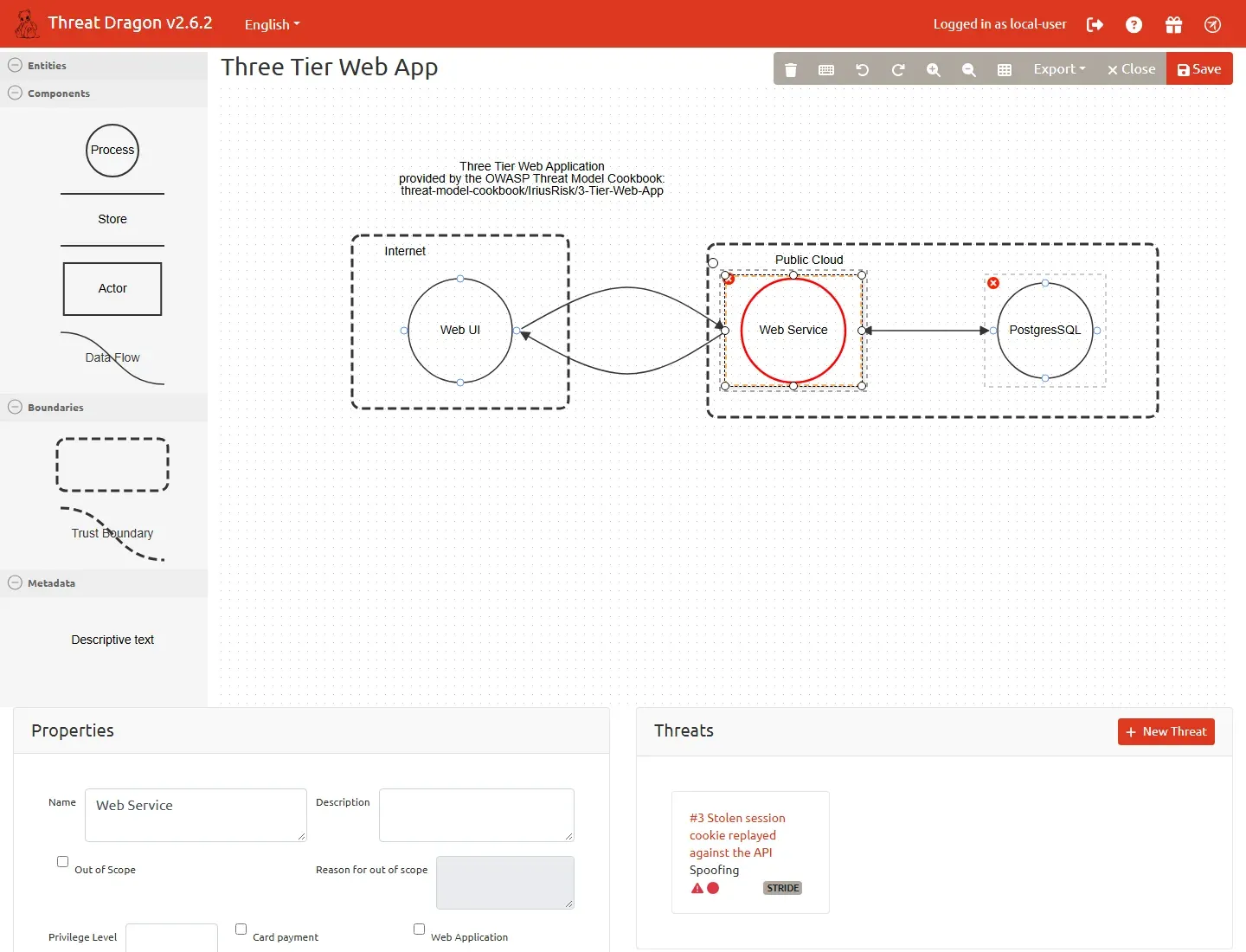The width and height of the screenshot is (1246, 952).
Task: Select the Process stencil shape
Action: point(112,150)
